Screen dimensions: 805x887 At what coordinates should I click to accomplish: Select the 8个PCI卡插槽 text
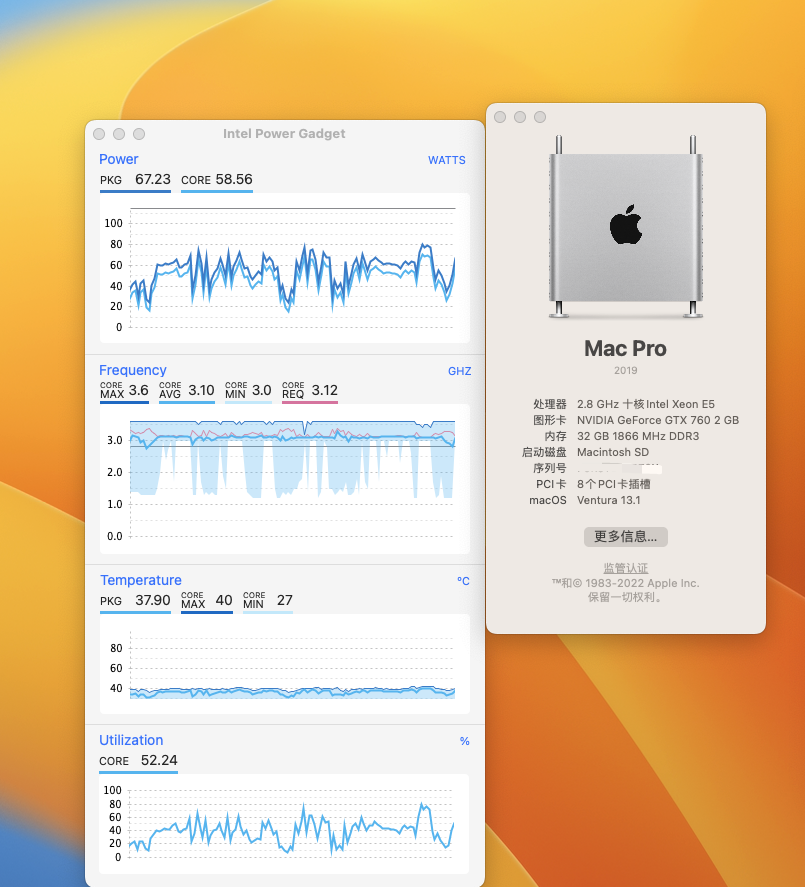coord(614,484)
